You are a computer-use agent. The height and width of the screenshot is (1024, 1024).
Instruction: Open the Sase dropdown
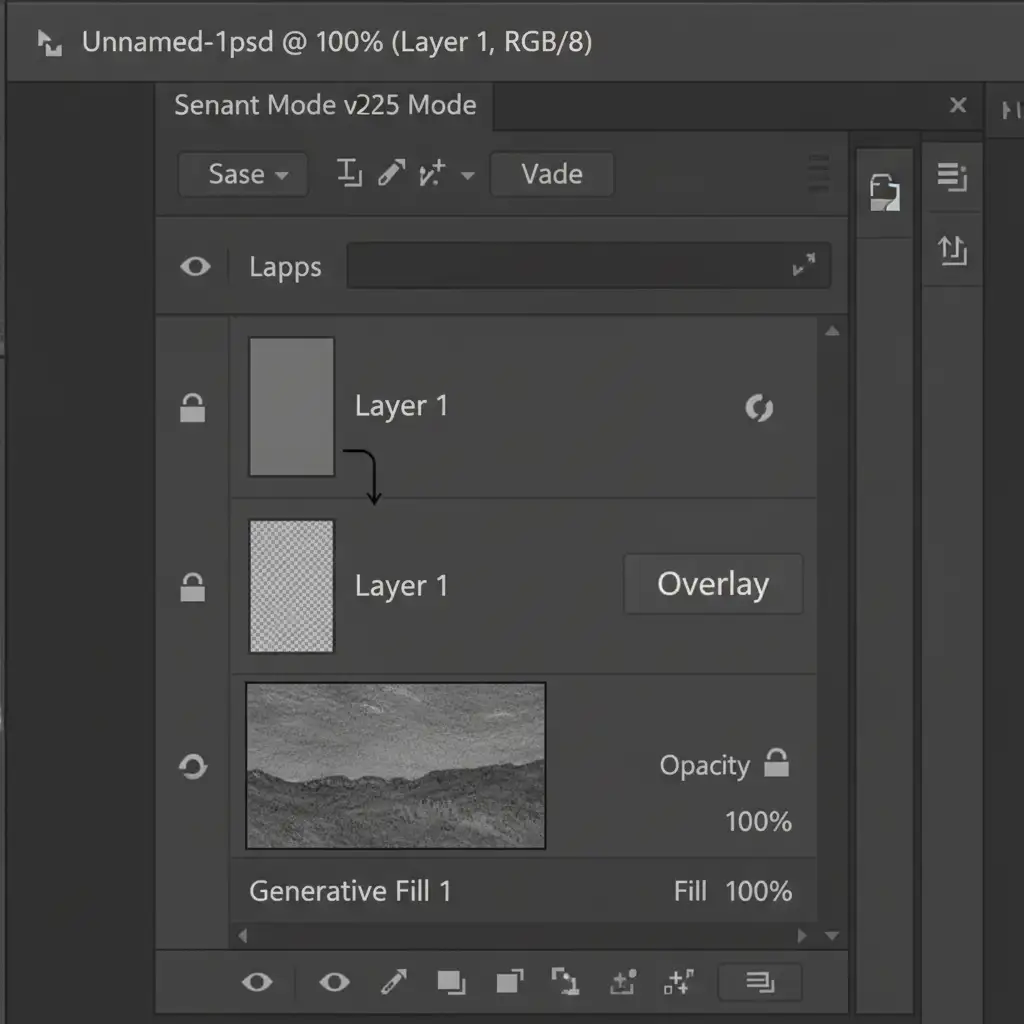247,174
